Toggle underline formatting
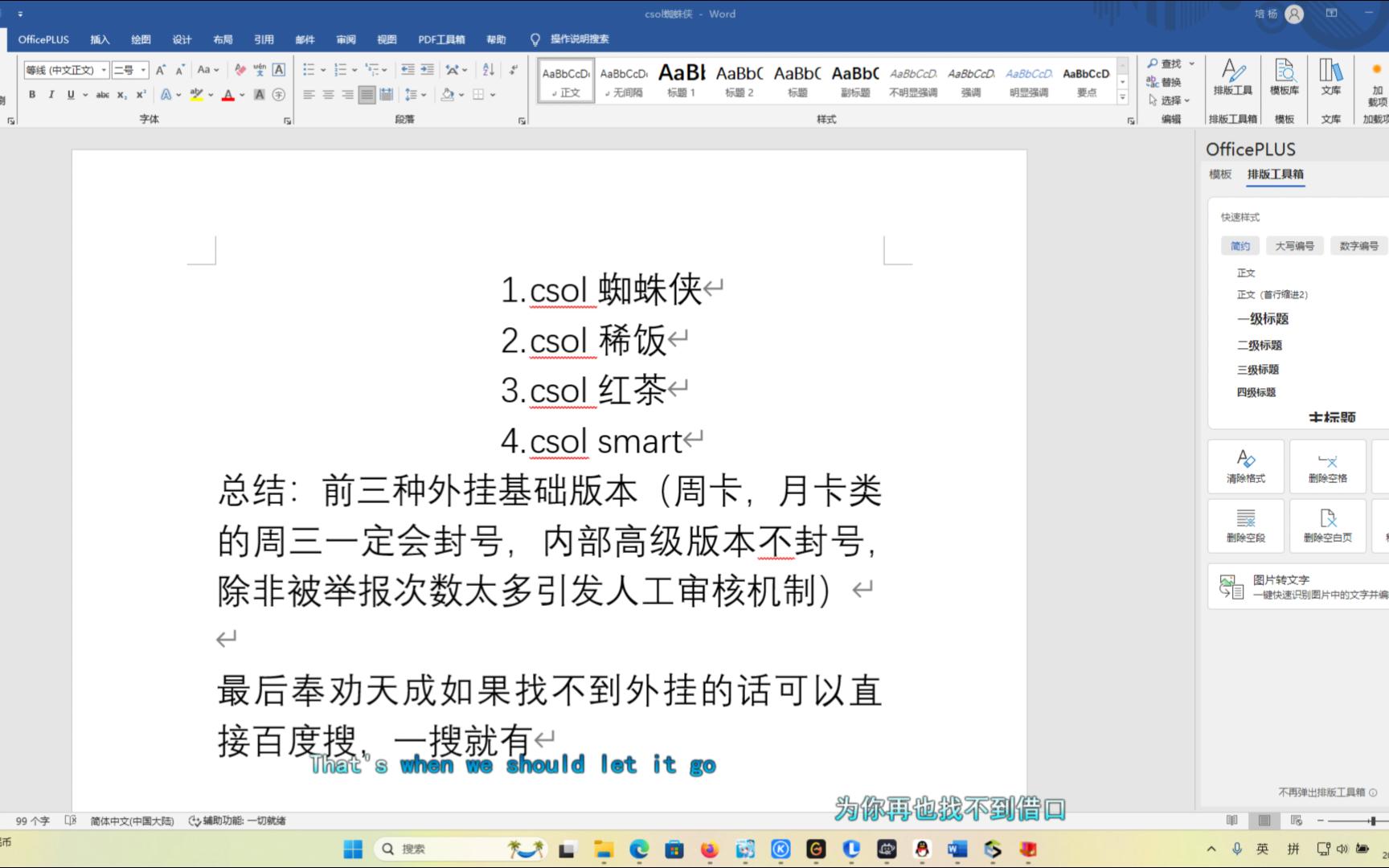The image size is (1389, 868). pos(71,95)
